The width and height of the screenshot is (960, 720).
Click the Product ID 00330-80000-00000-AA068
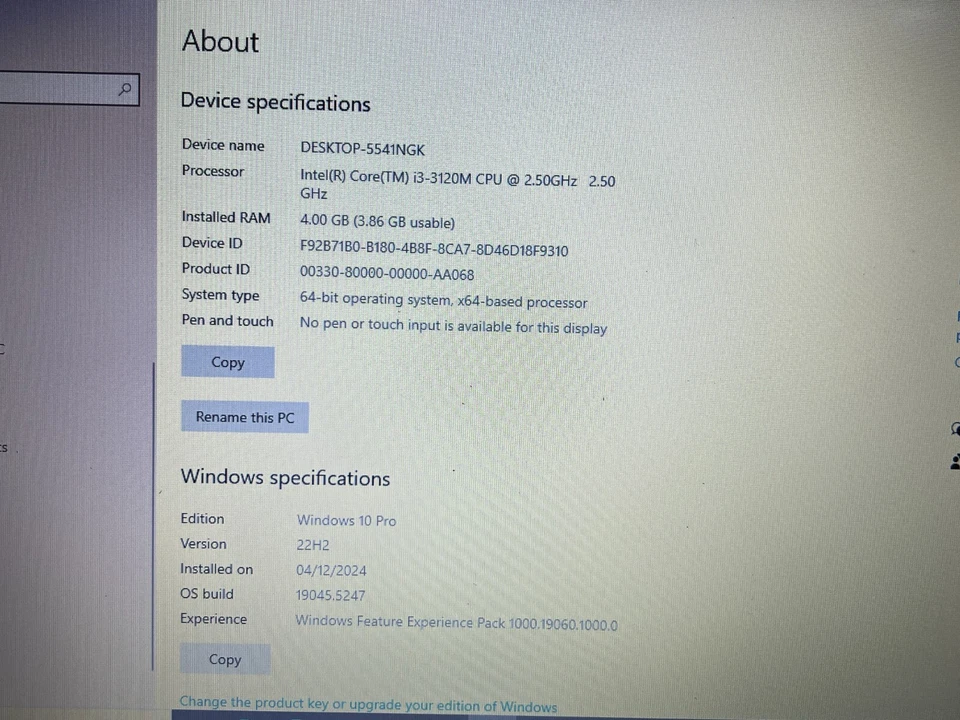coord(386,273)
